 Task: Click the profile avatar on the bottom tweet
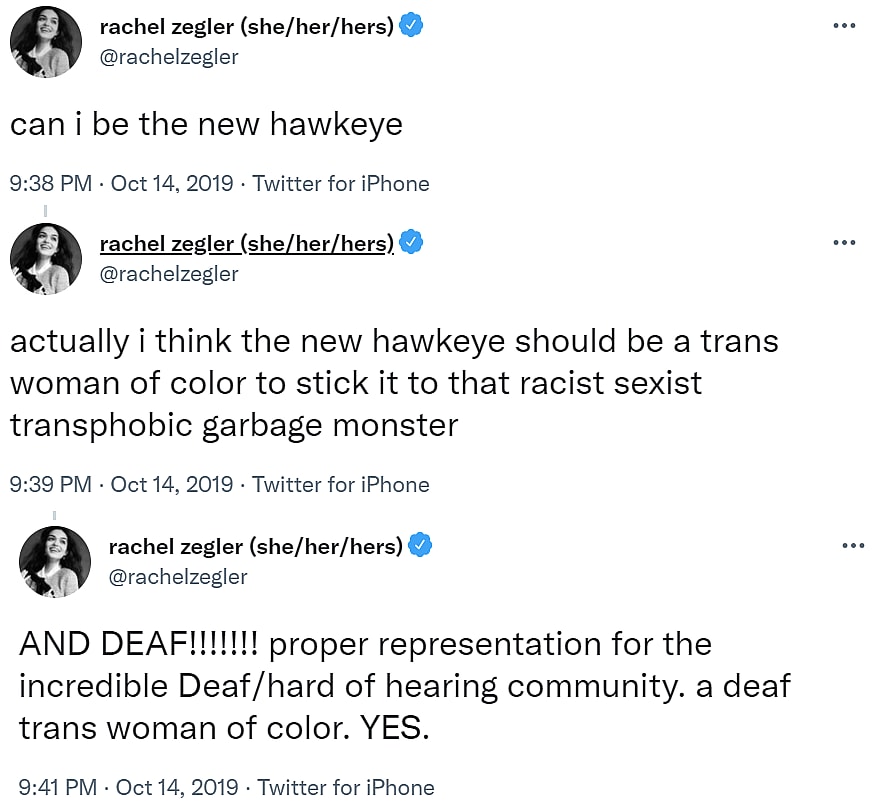pyautogui.click(x=55, y=561)
